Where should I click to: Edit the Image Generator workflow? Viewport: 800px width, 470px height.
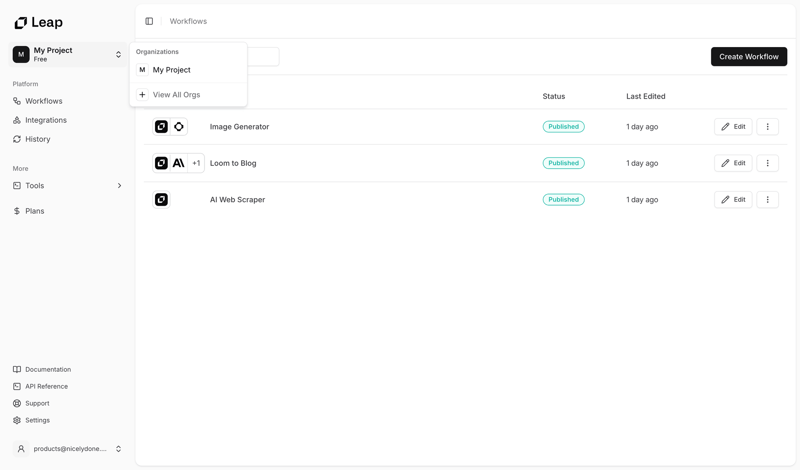pos(733,127)
